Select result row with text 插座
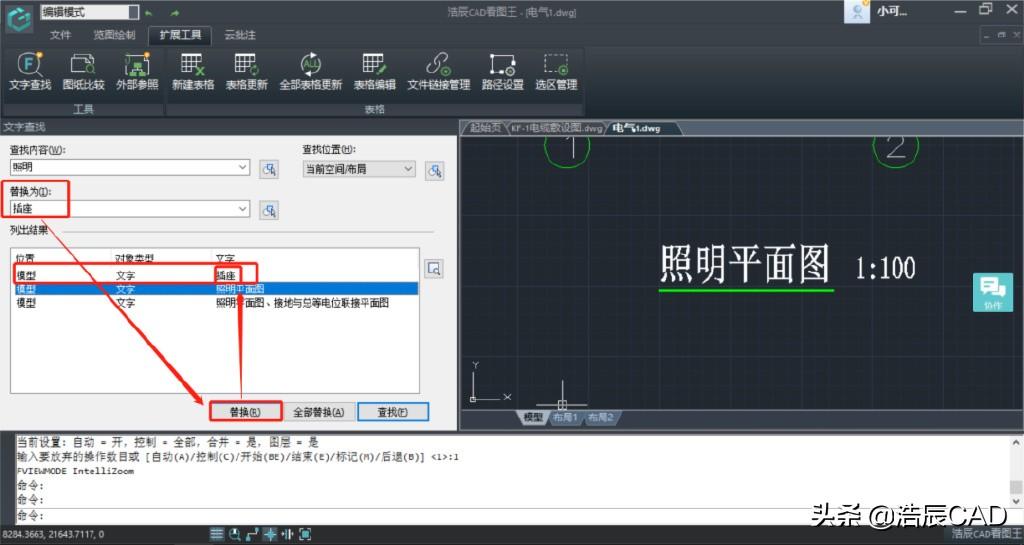 coord(216,275)
